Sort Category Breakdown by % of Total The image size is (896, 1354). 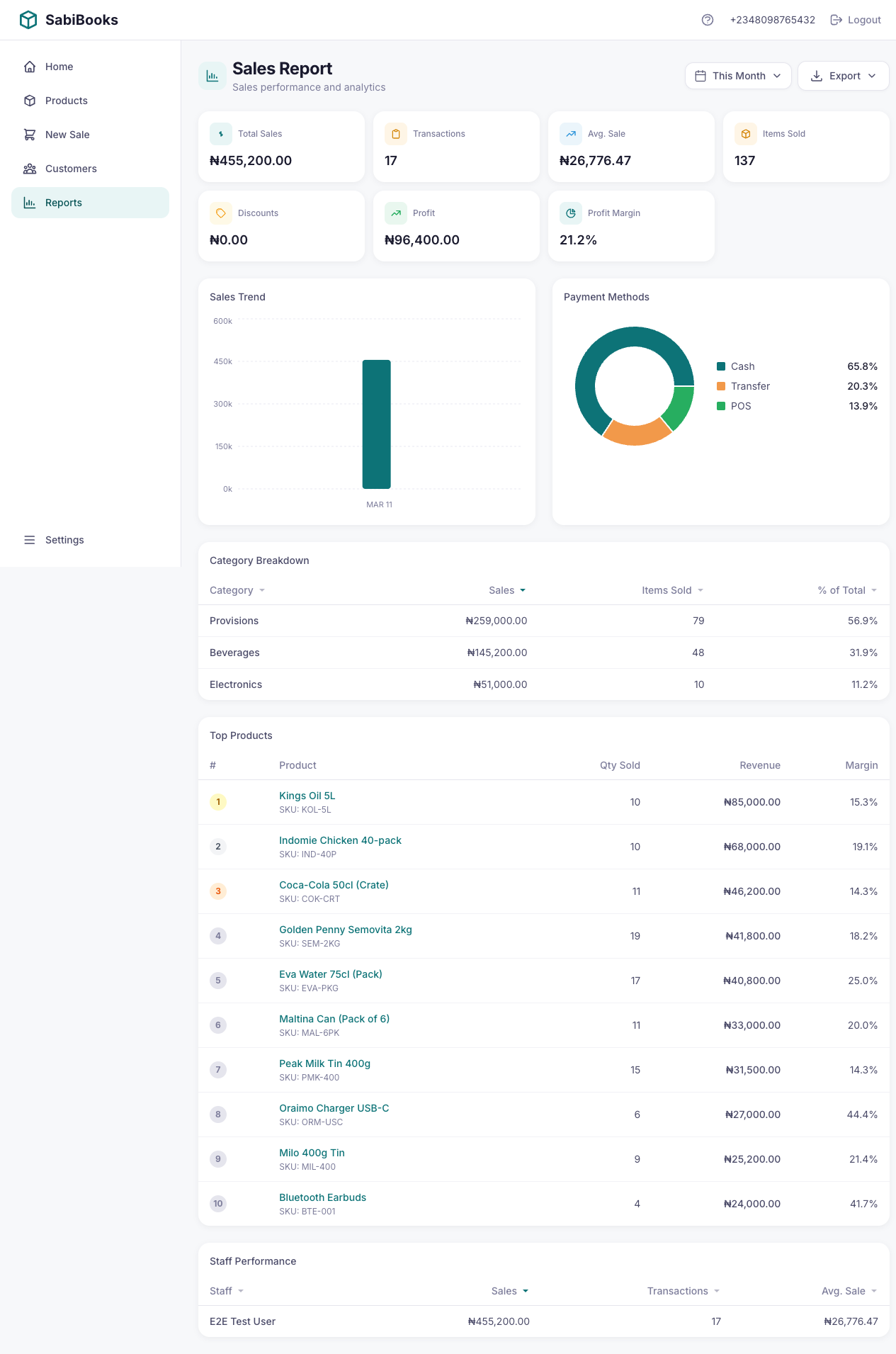(x=846, y=590)
